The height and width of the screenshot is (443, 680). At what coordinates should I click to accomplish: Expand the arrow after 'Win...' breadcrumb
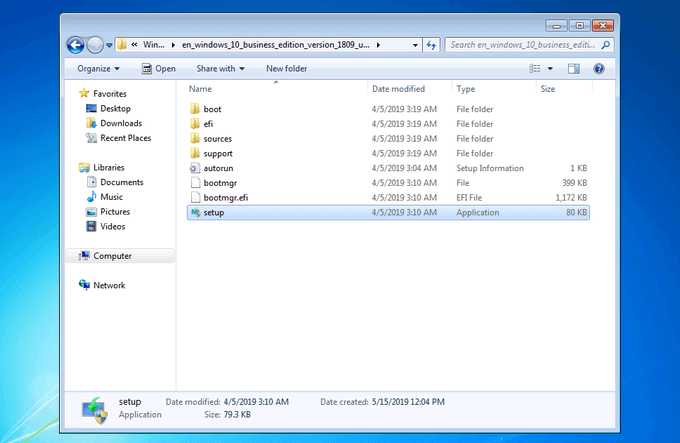pos(173,45)
